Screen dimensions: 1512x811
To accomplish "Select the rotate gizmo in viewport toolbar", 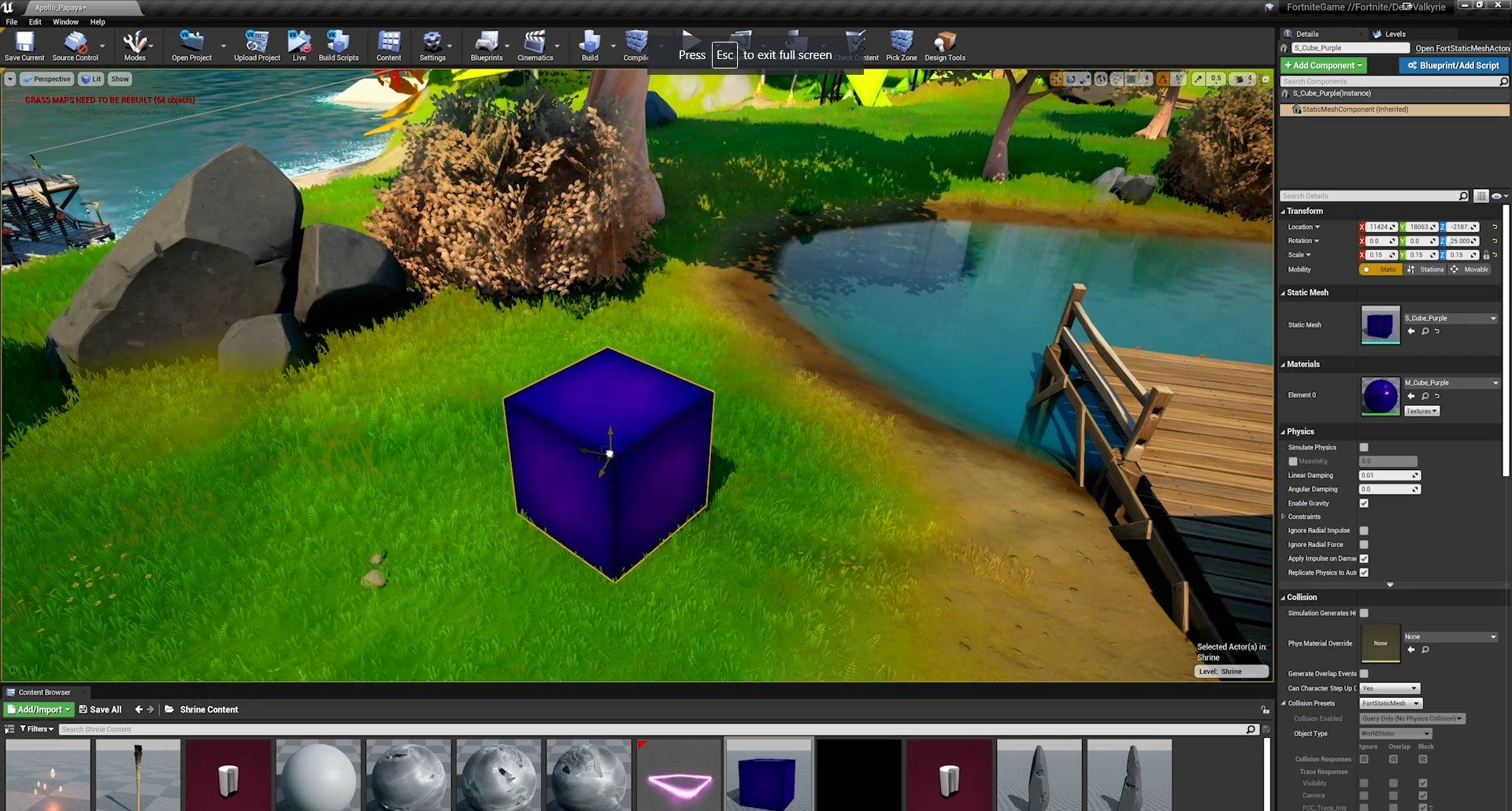I will [1071, 79].
